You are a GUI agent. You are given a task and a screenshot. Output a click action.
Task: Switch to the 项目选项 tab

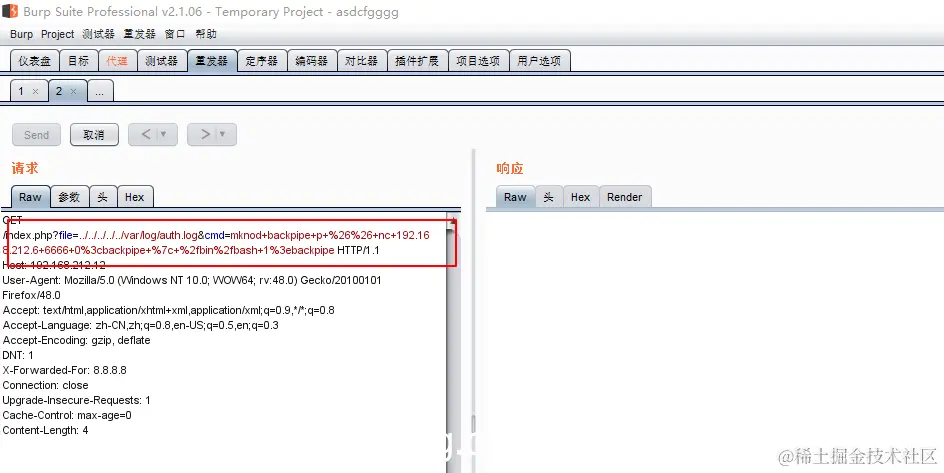tap(478, 61)
